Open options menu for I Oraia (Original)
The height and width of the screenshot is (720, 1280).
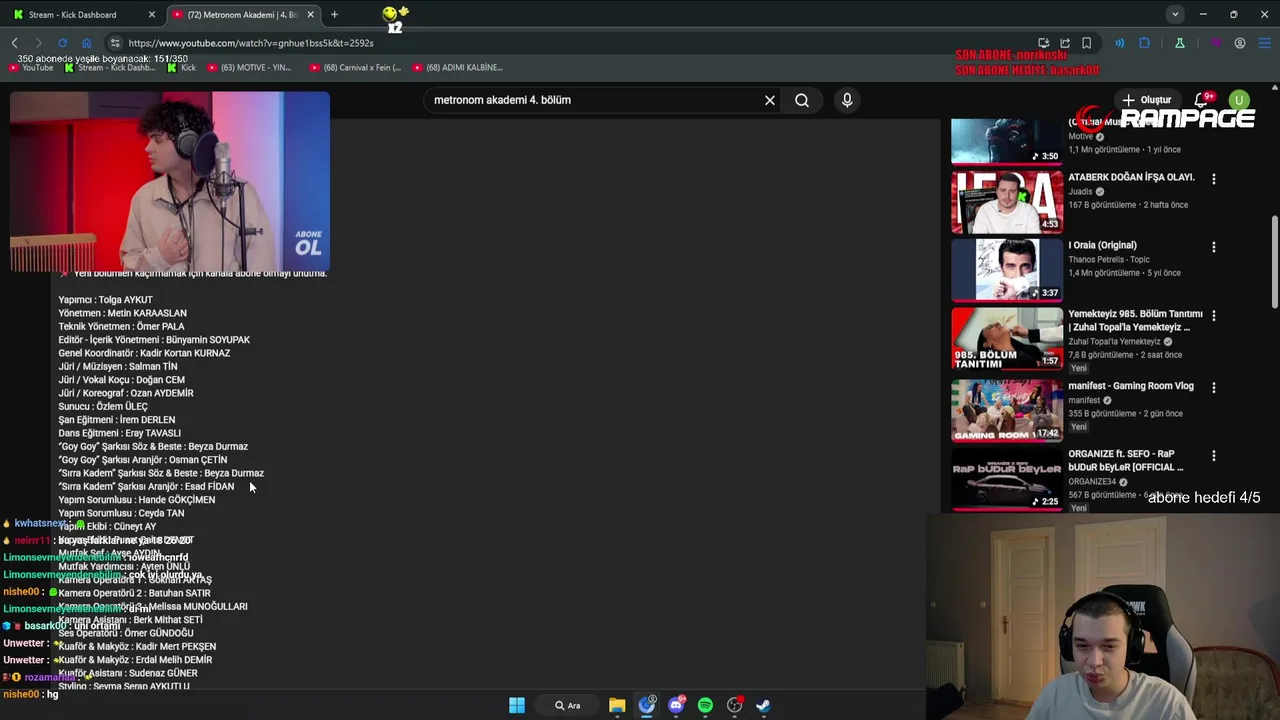(1214, 247)
